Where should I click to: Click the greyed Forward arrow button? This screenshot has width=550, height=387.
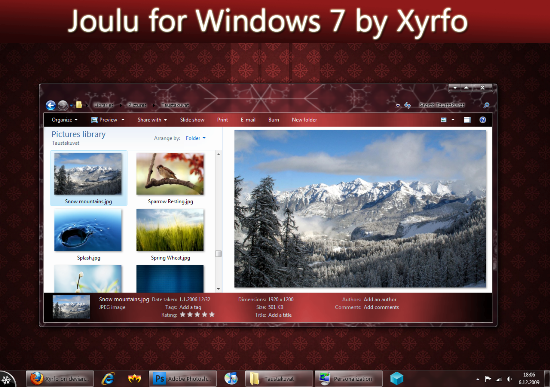(63, 105)
